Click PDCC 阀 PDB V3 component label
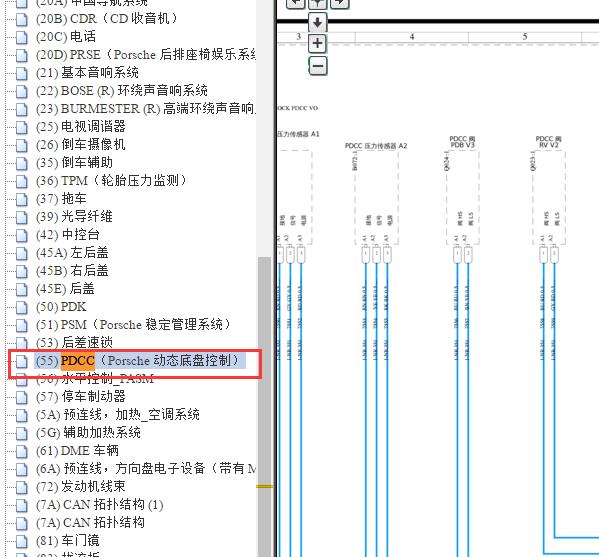The width and height of the screenshot is (599, 557). 462,142
